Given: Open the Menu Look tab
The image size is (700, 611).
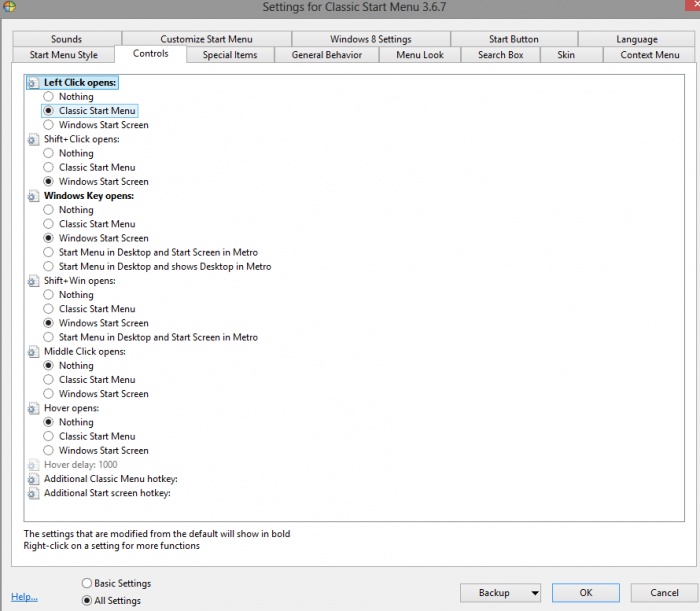Looking at the screenshot, I should pos(420,55).
